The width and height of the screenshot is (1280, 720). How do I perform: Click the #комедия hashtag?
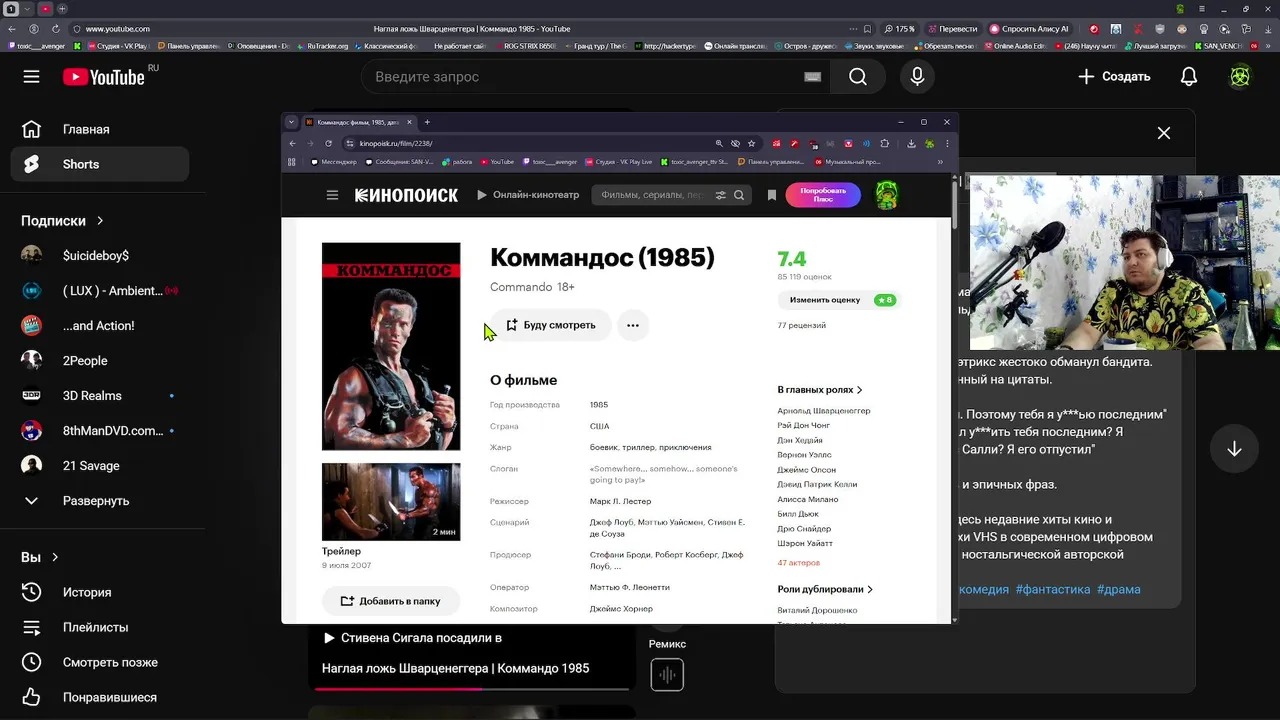pos(984,589)
